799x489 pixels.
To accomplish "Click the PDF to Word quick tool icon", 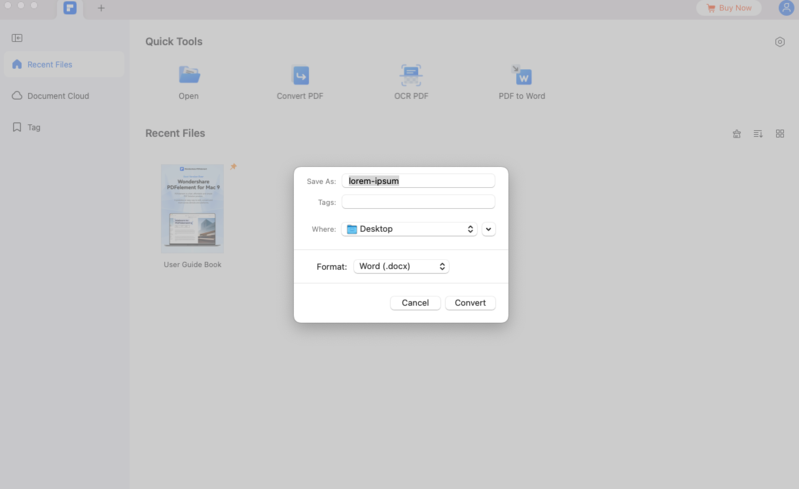I will (x=522, y=75).
